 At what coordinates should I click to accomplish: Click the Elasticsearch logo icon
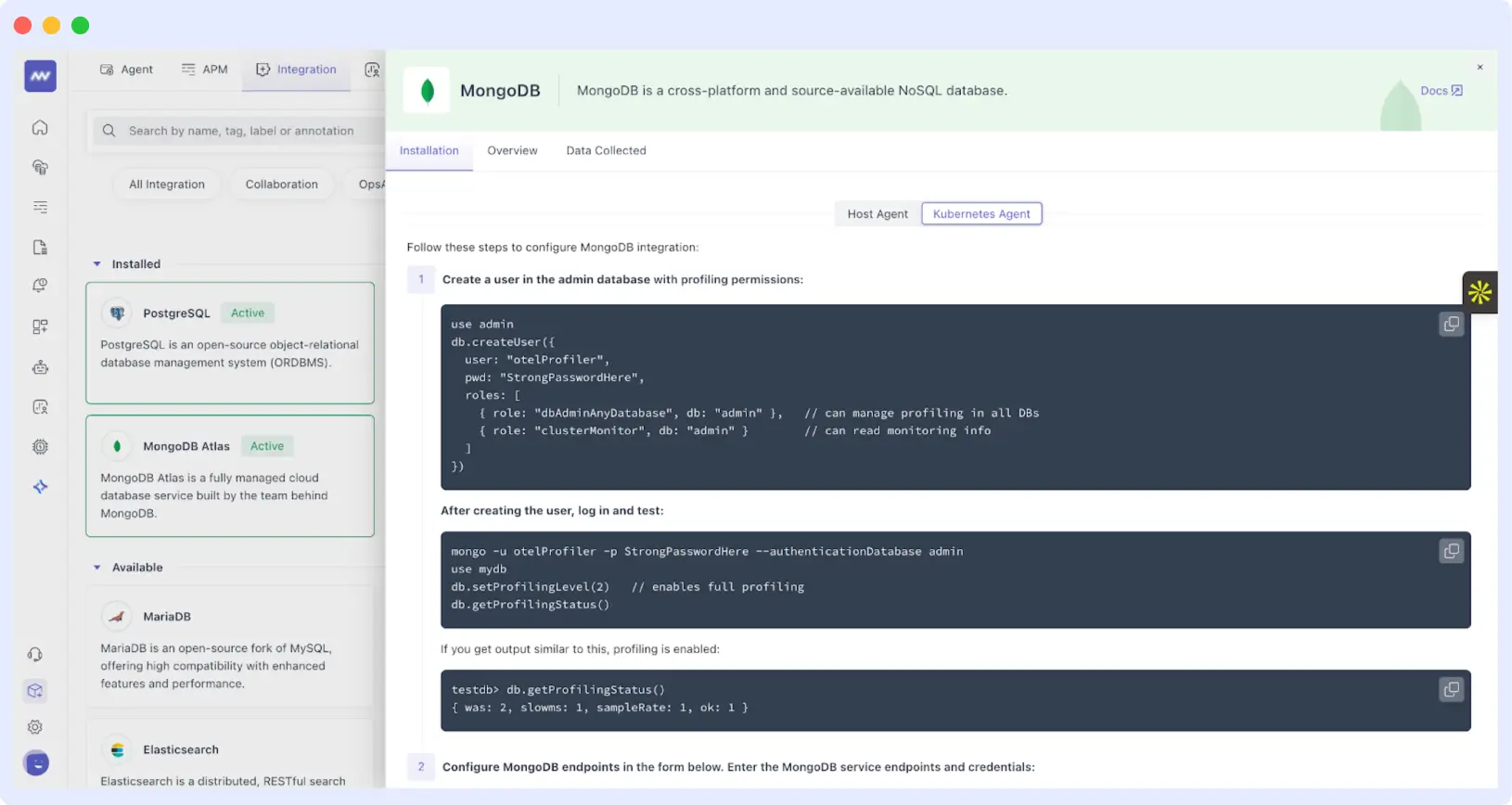[x=117, y=749]
